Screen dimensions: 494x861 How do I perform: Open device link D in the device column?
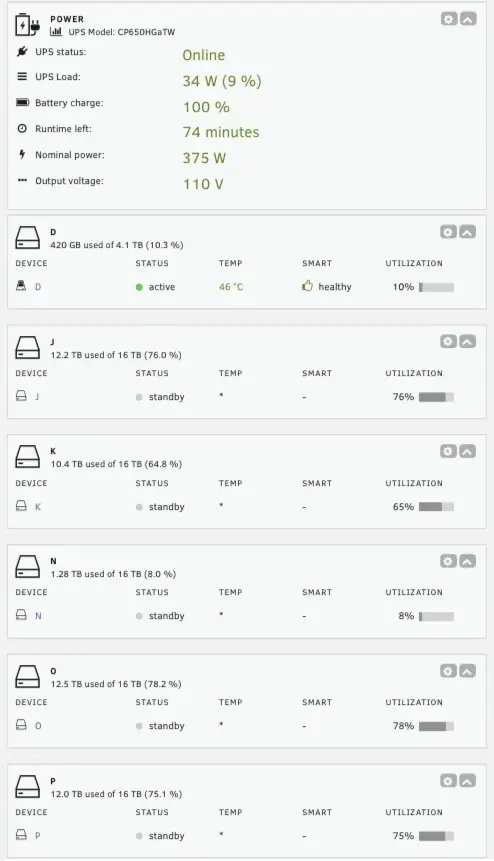[38, 287]
